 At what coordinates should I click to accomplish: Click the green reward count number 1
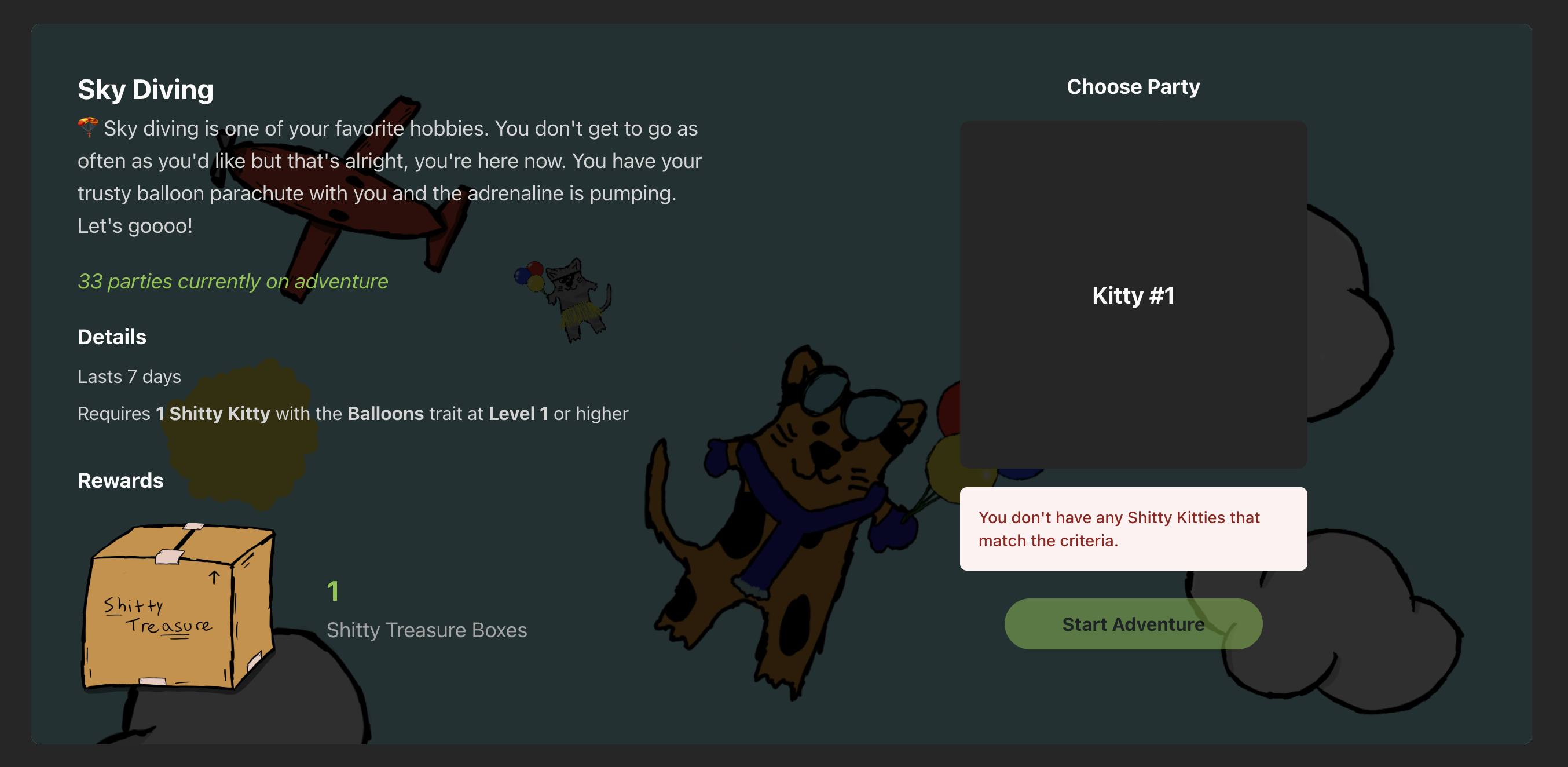(x=333, y=591)
